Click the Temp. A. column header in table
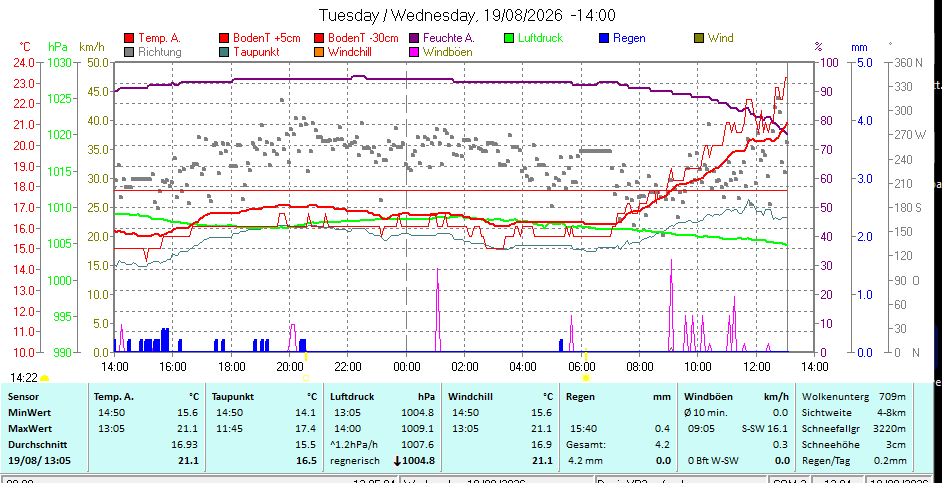Image resolution: width=942 pixels, height=483 pixels. (114, 396)
